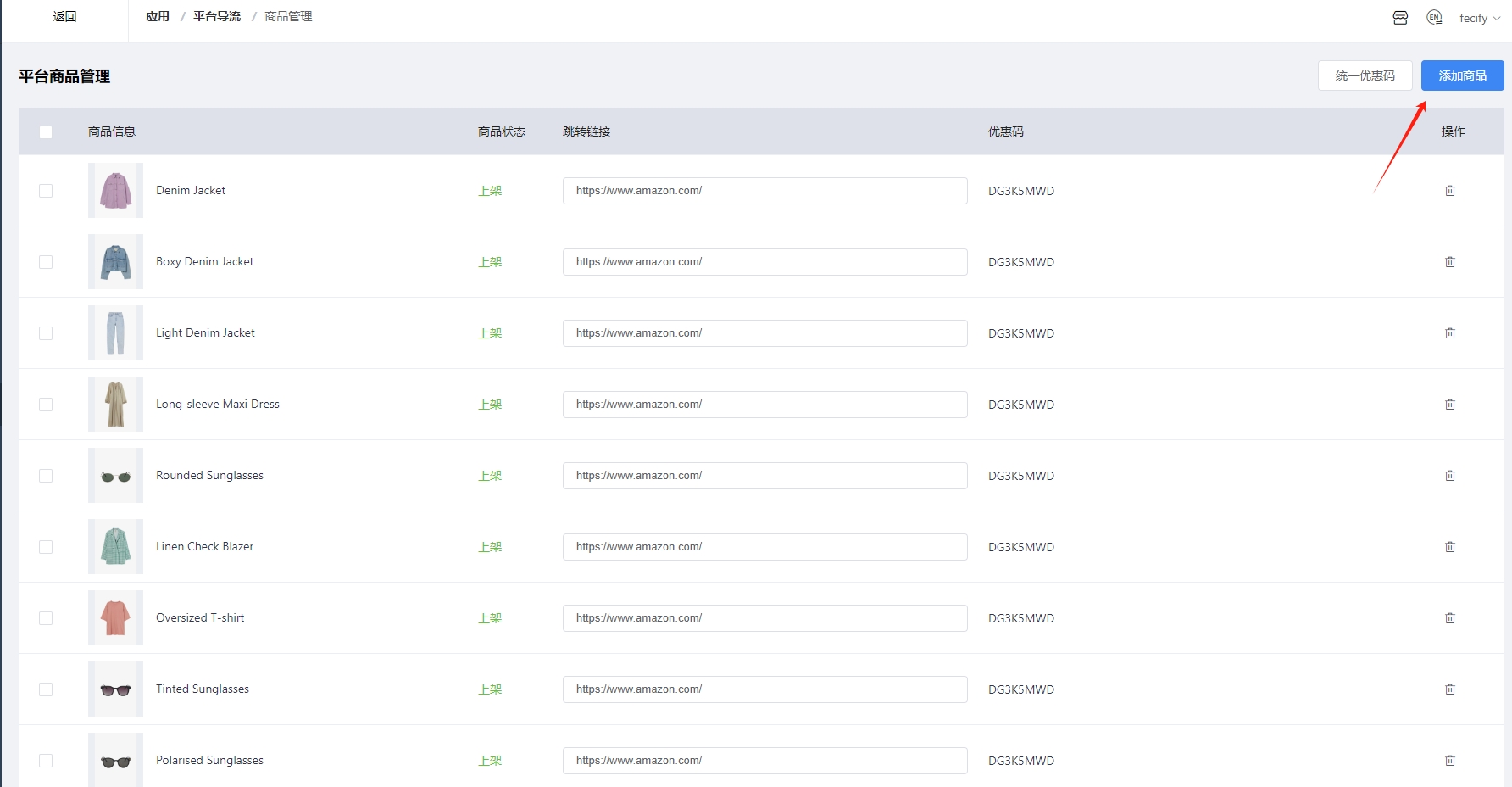
Task: Open the Rounded Sunglasses thumbnail
Action: coord(115,476)
